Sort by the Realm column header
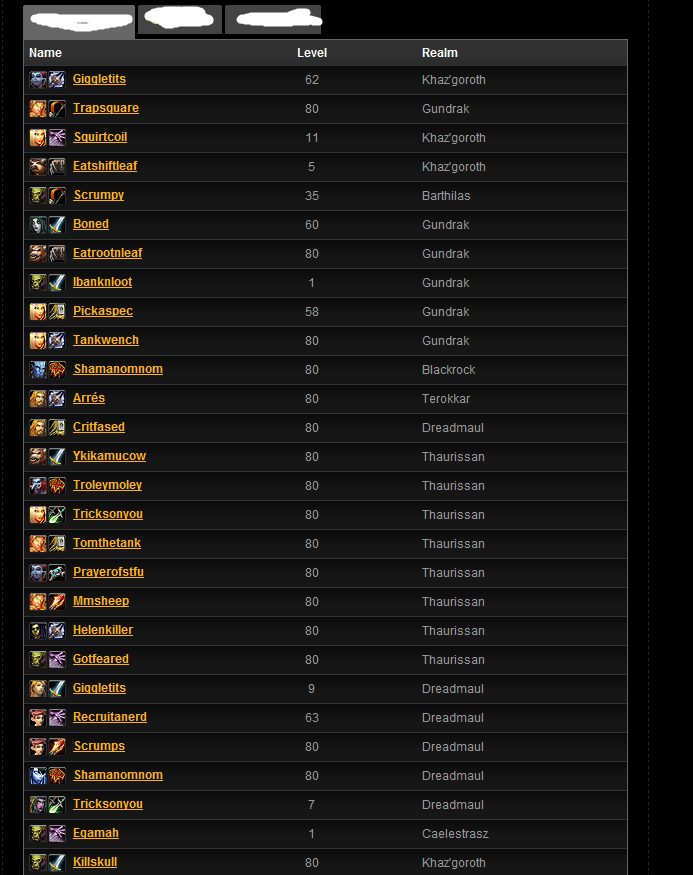The height and width of the screenshot is (875, 693). click(x=440, y=53)
